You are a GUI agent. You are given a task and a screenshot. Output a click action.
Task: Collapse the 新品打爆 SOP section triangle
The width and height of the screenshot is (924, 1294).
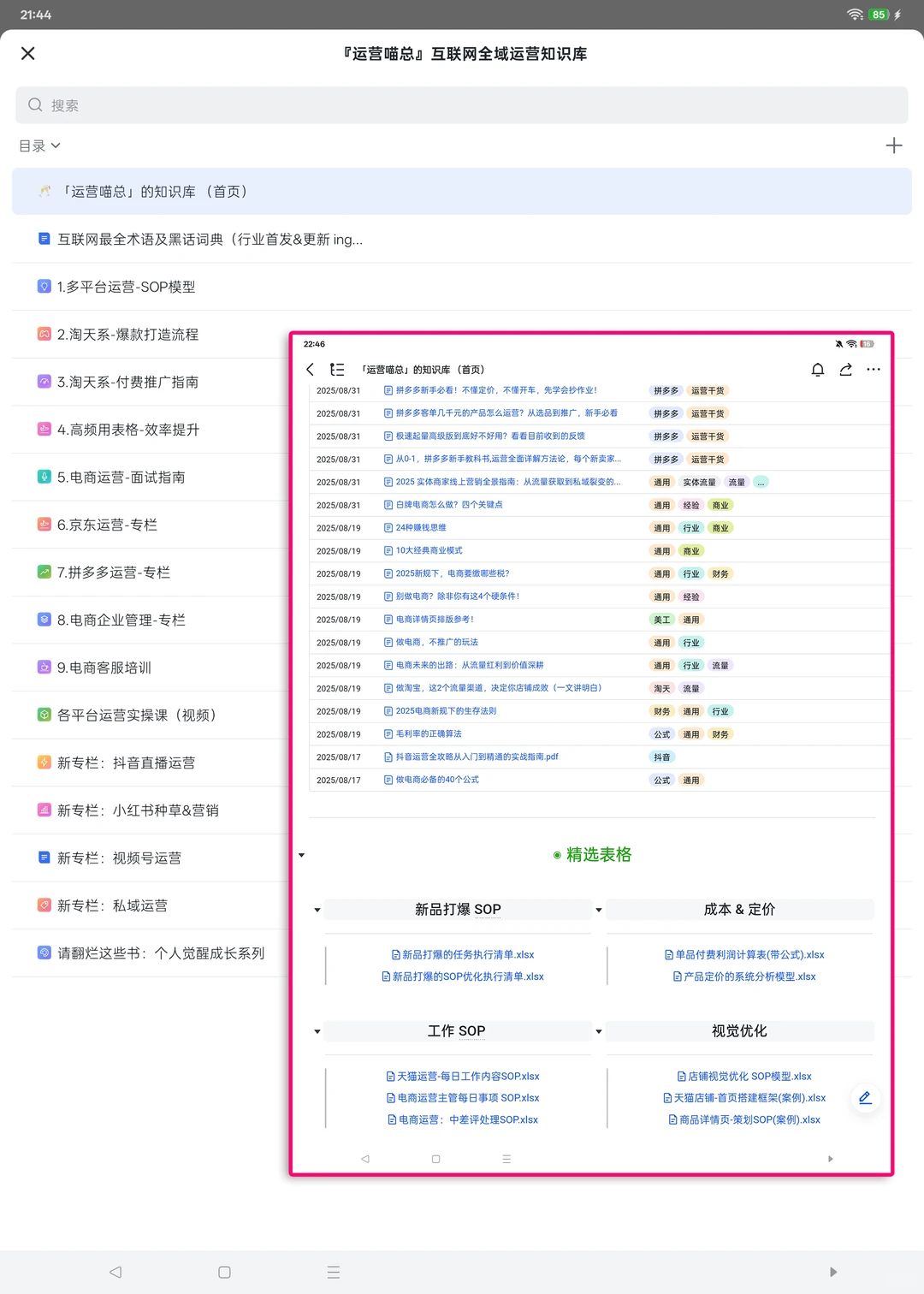coord(317,910)
